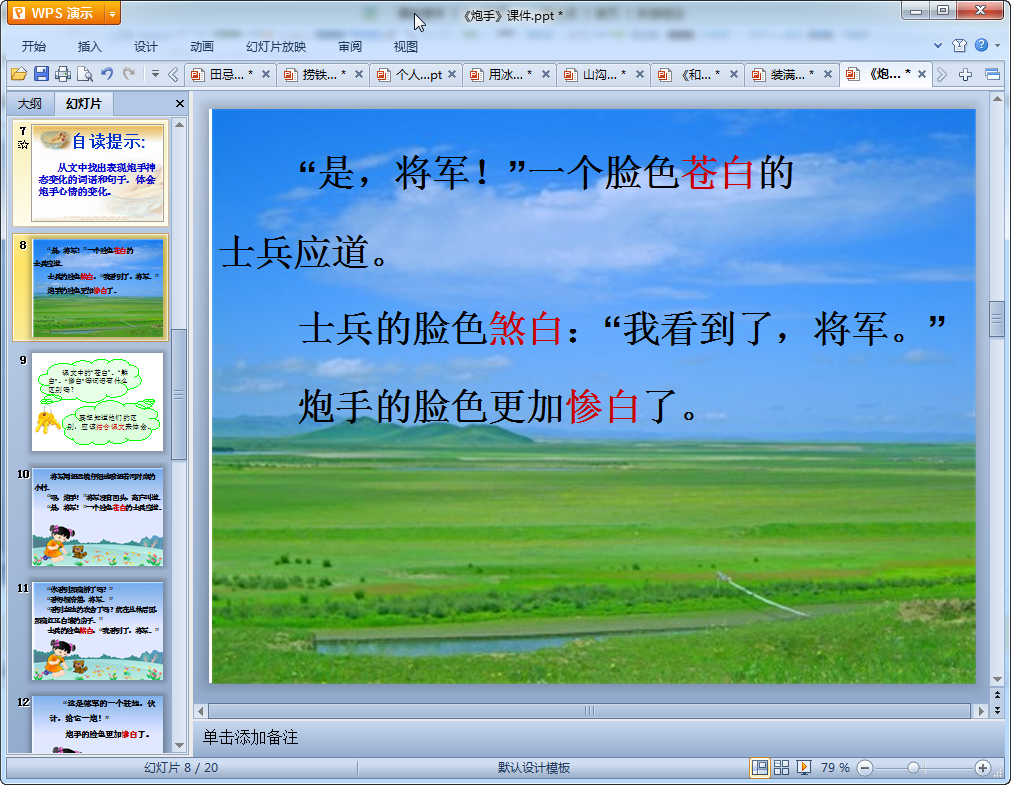Start slideshow from the status bar icon

[803, 767]
